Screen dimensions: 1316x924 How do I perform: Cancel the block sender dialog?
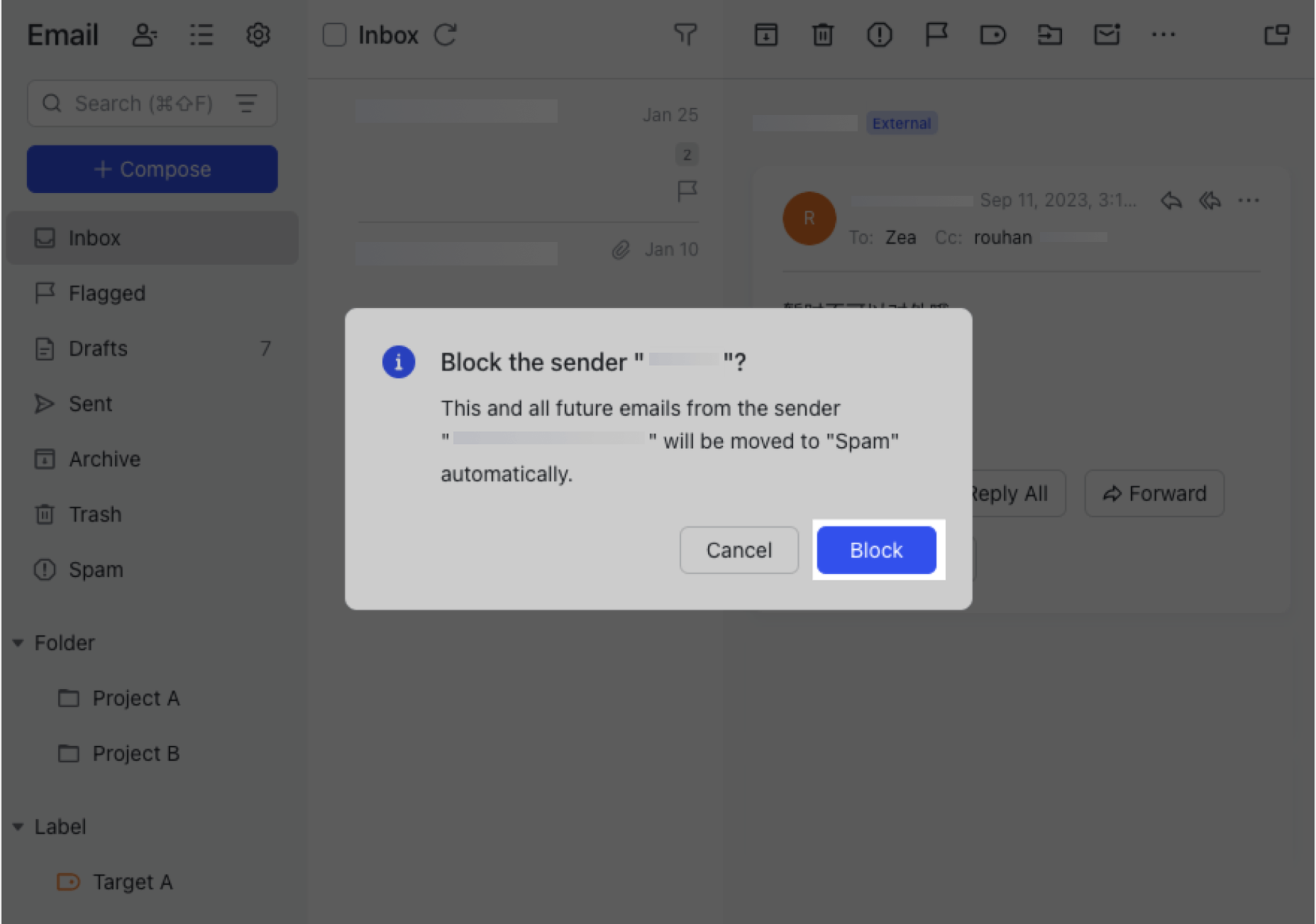tap(739, 550)
